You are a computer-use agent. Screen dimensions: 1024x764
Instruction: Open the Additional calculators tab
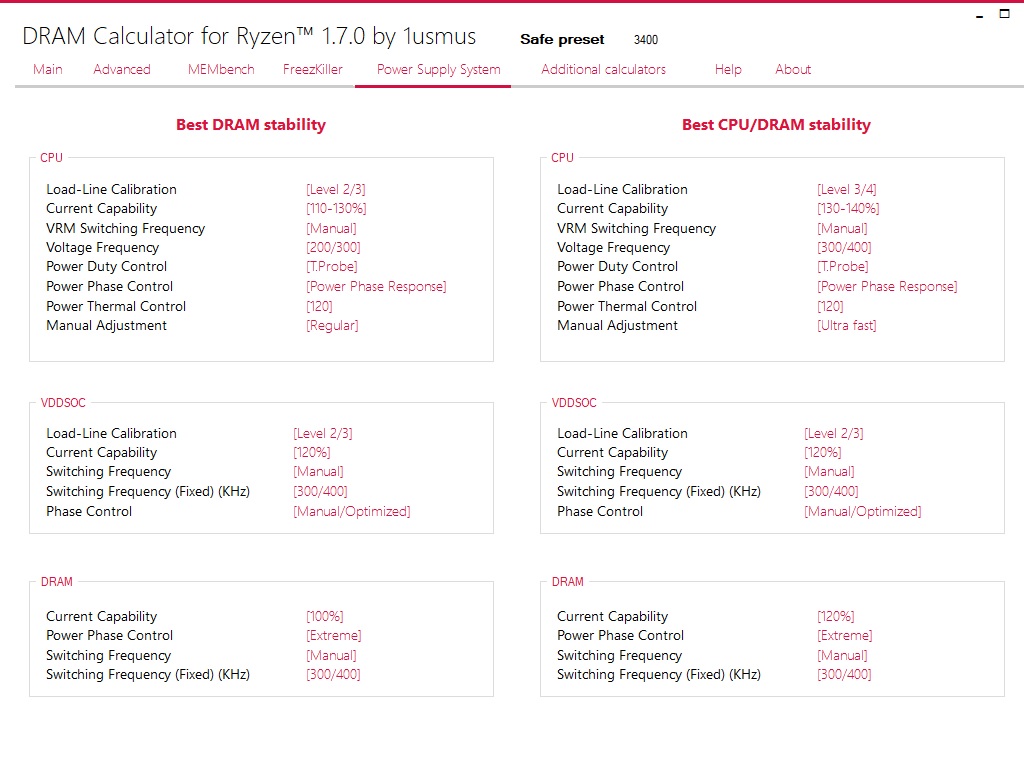[603, 69]
